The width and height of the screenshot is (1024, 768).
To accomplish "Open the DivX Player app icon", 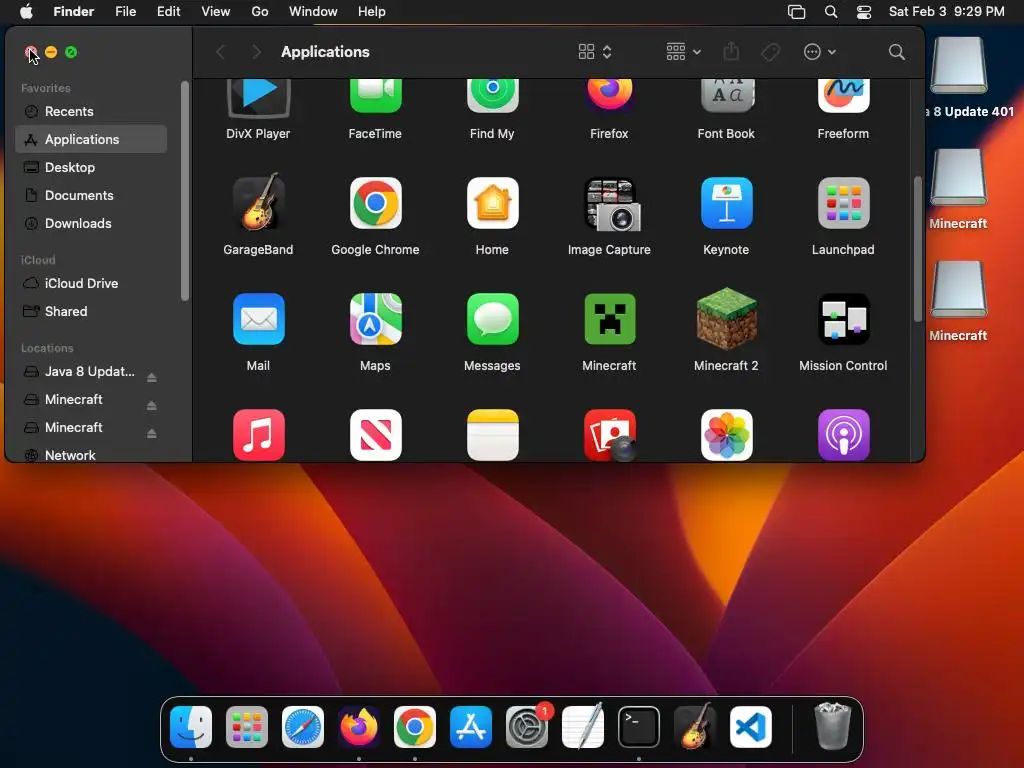I will coord(259,98).
